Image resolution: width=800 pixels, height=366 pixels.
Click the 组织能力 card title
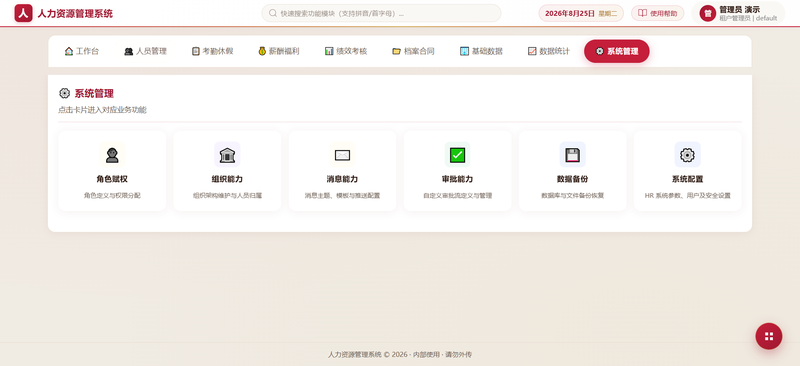227,179
